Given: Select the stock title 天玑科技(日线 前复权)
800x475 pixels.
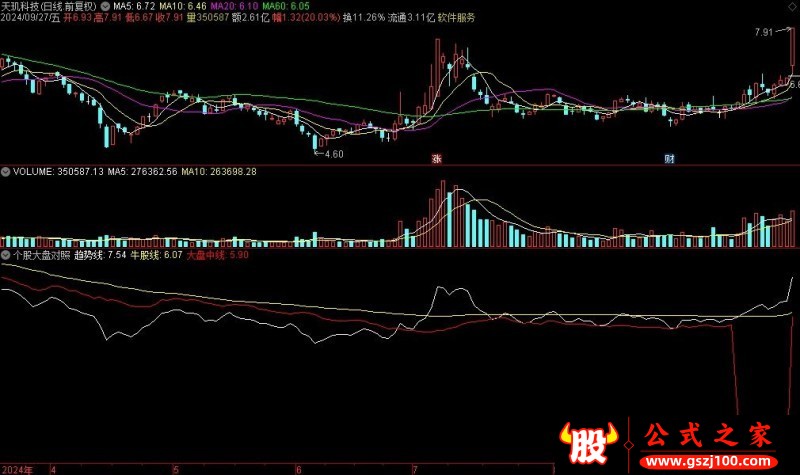Looking at the screenshot, I should click(x=49, y=7).
